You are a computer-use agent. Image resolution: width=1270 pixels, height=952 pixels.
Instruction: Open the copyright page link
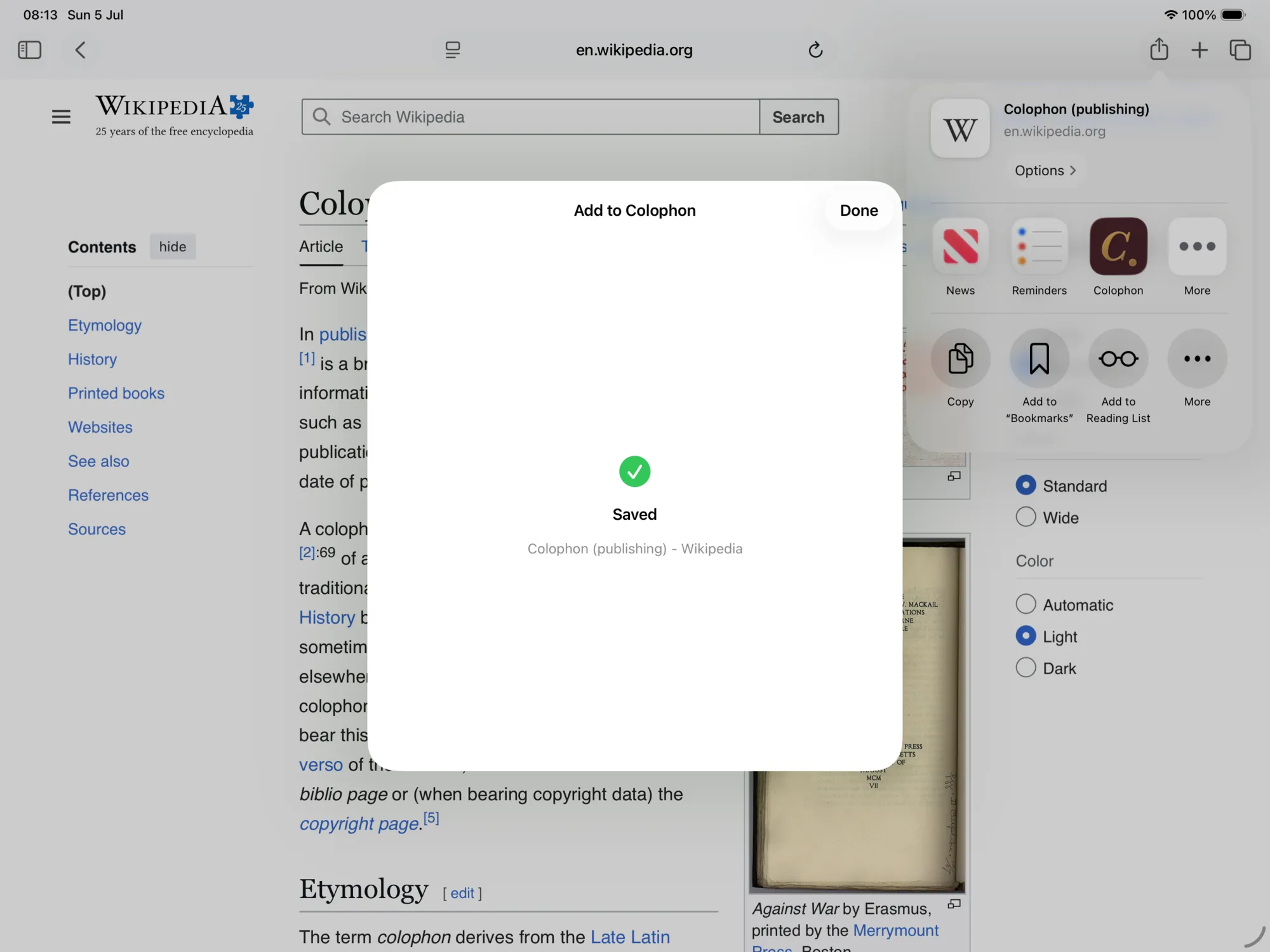click(359, 824)
